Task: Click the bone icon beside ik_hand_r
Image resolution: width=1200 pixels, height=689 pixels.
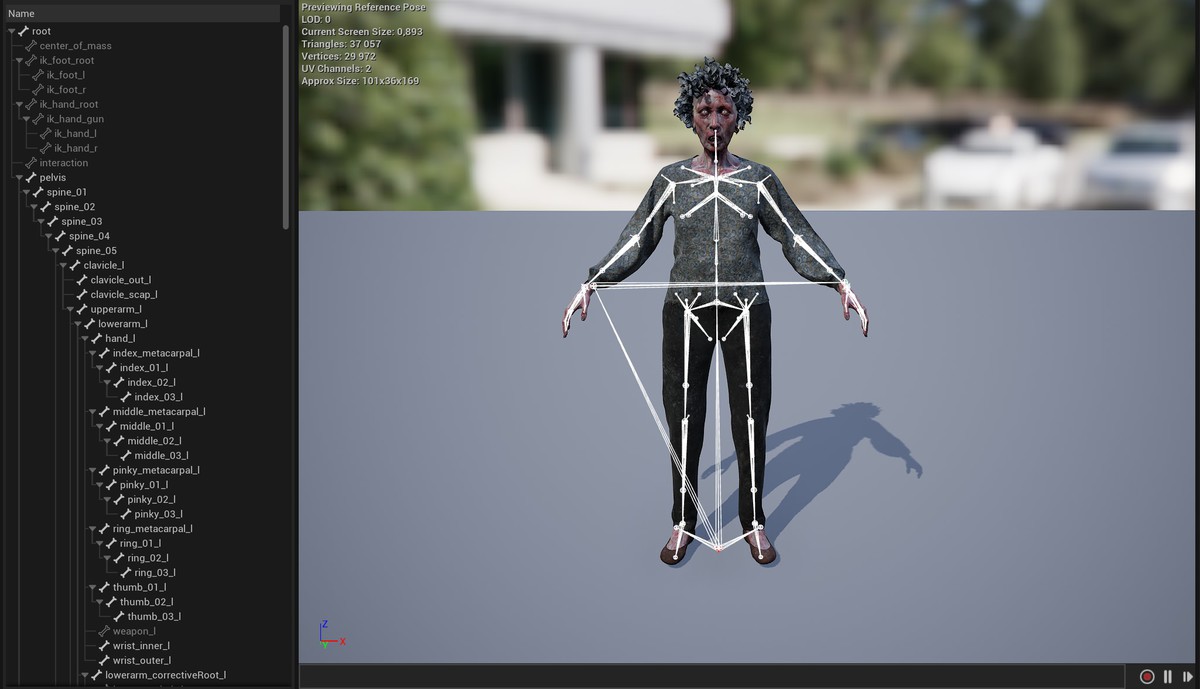Action: coord(45,148)
